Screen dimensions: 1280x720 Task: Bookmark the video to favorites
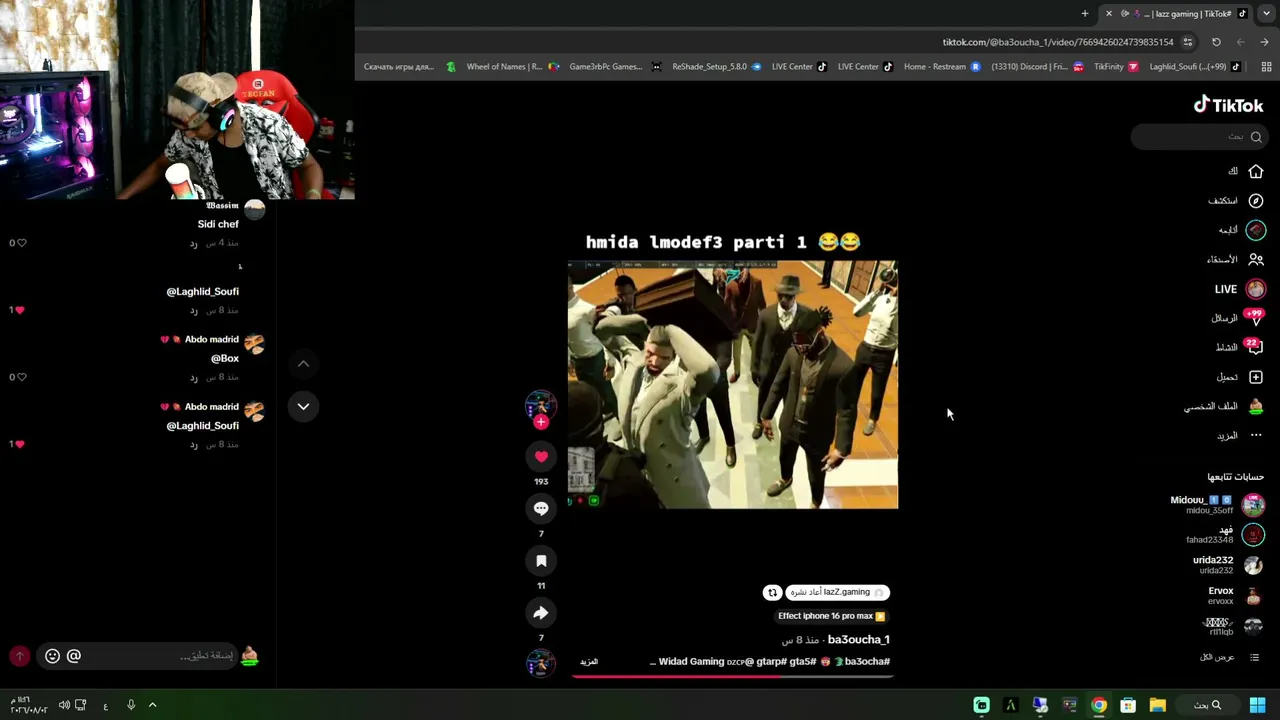pyautogui.click(x=541, y=561)
